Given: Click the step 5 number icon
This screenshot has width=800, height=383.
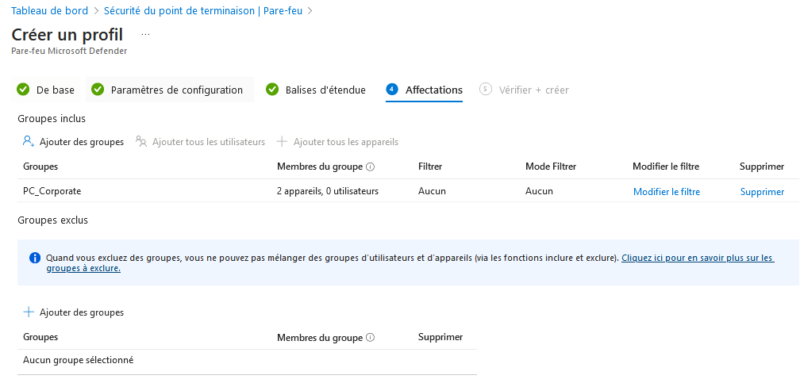Looking at the screenshot, I should (485, 89).
